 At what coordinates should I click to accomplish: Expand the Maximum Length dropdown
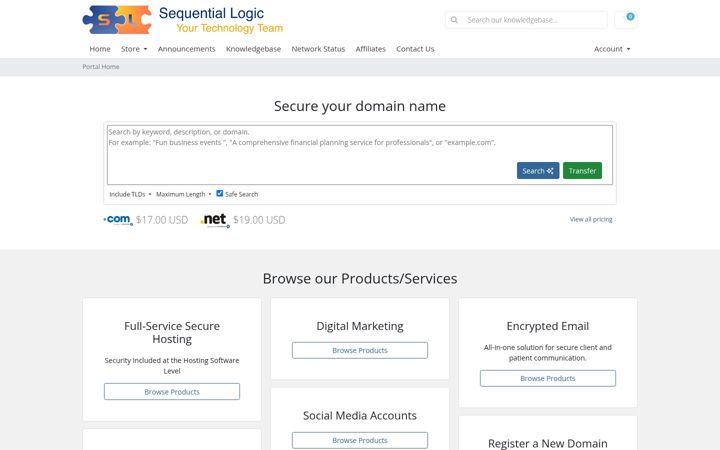tap(183, 194)
